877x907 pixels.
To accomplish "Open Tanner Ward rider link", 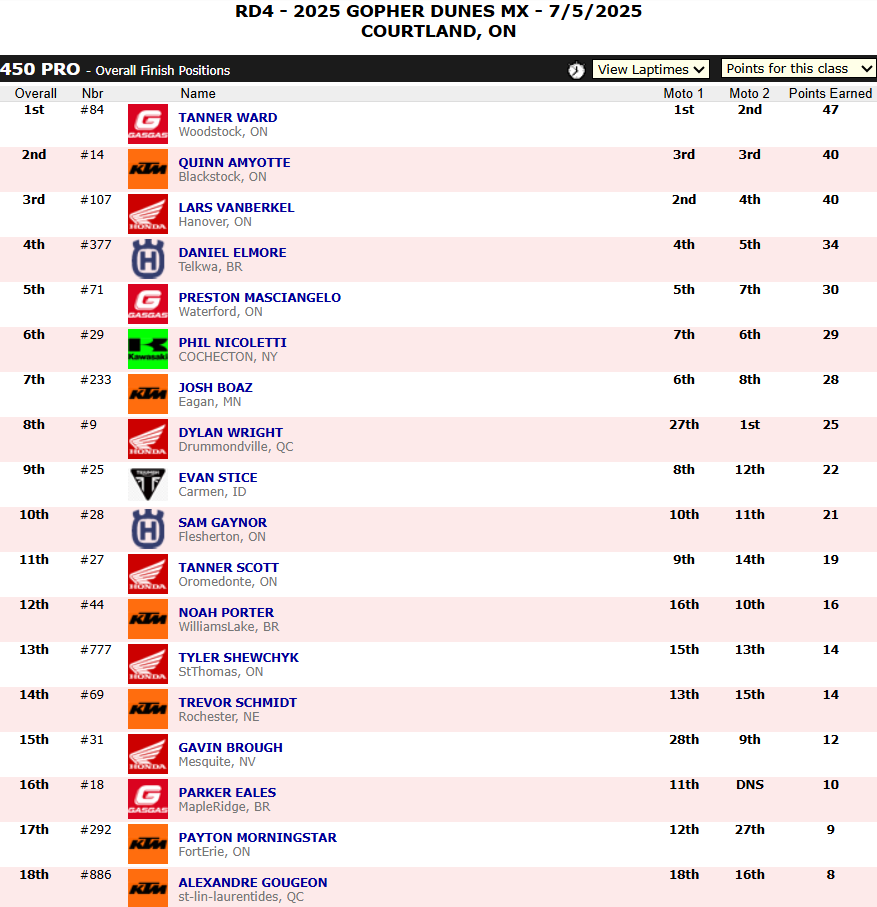I will [x=228, y=117].
